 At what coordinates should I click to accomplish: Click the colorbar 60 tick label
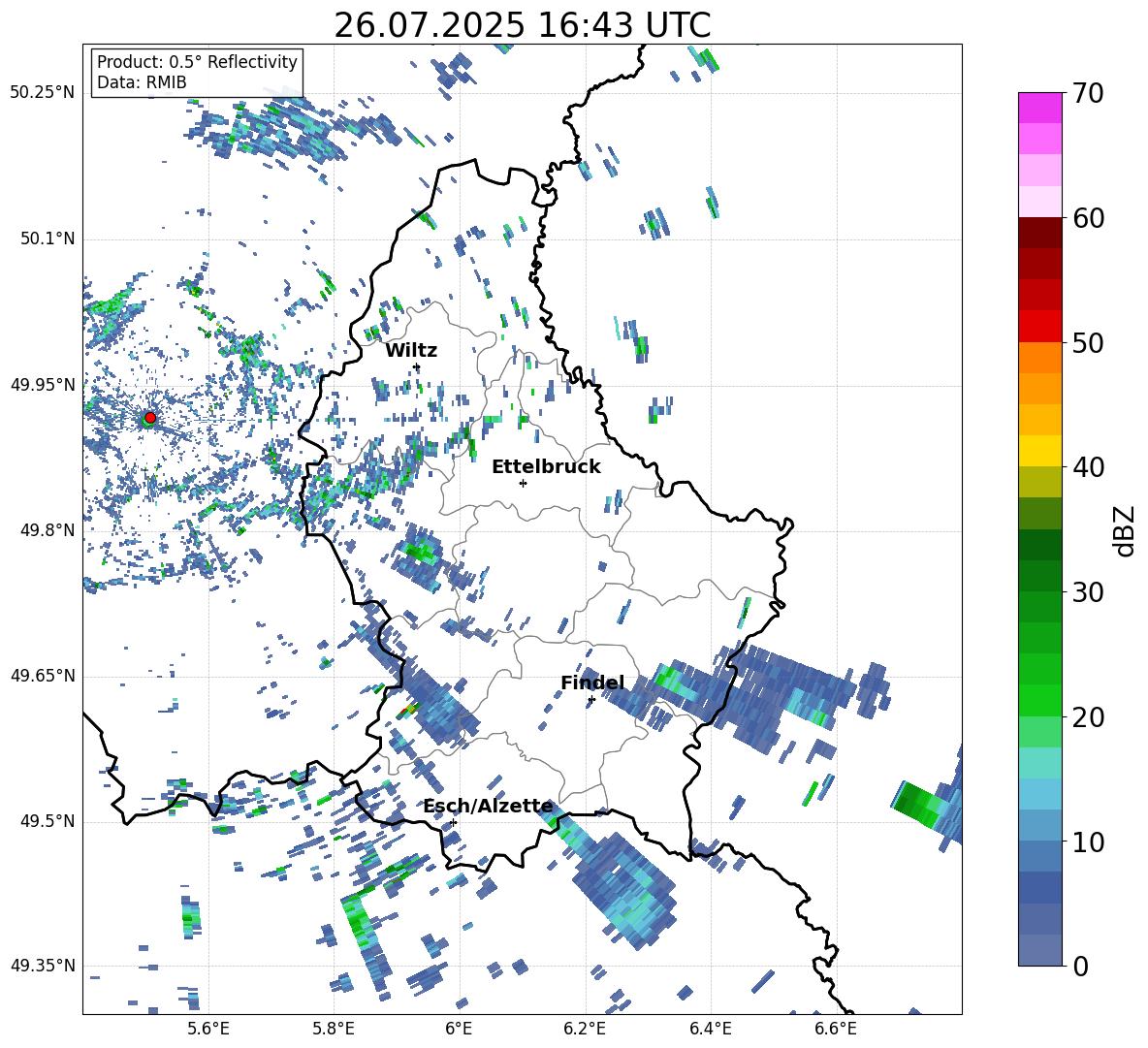click(1088, 218)
